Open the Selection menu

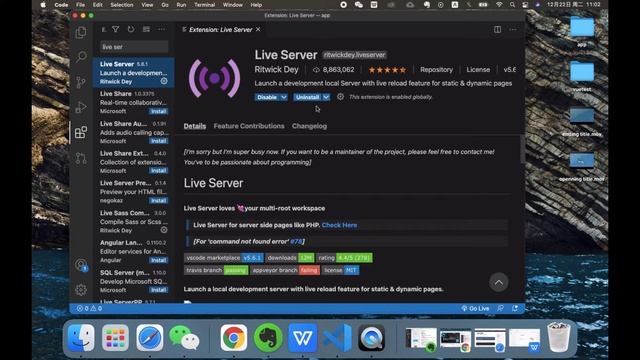coord(122,5)
